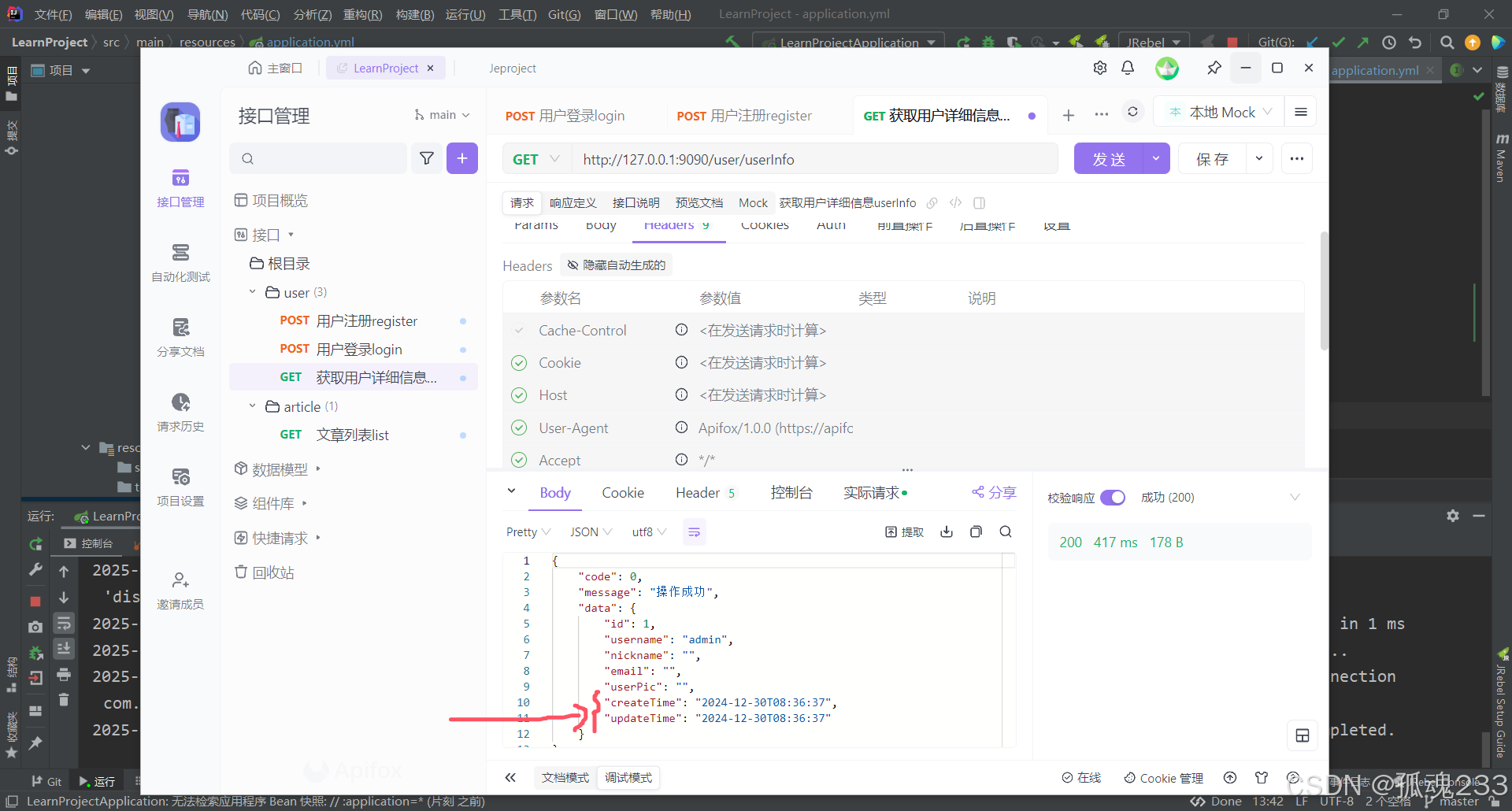Click the request URL input field
Screen dimensions: 1512x811
pyautogui.click(x=814, y=159)
